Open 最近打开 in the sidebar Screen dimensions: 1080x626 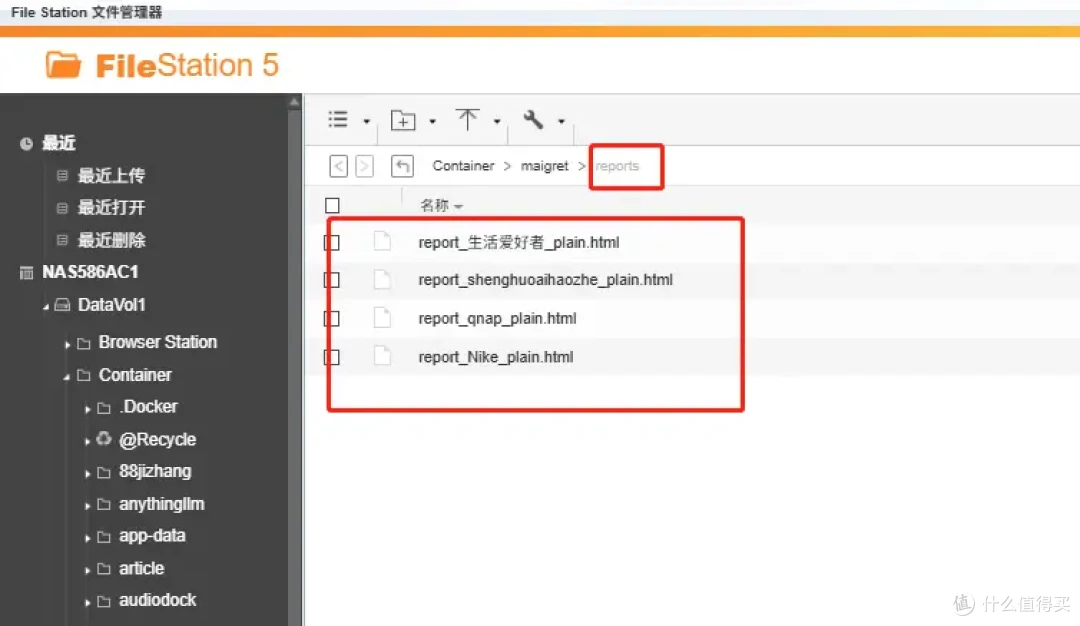pos(111,207)
